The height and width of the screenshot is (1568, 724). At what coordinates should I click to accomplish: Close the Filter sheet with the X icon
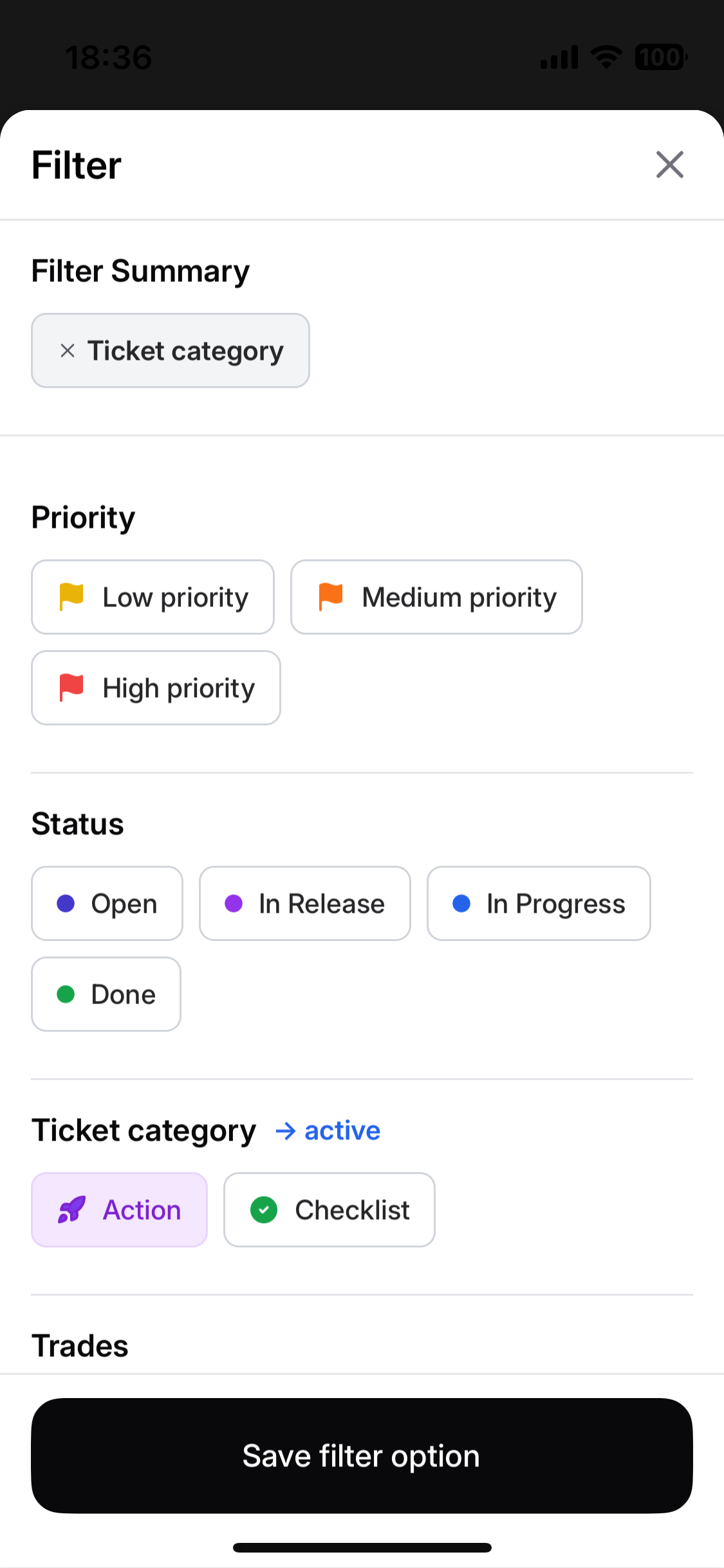pyautogui.click(x=669, y=165)
